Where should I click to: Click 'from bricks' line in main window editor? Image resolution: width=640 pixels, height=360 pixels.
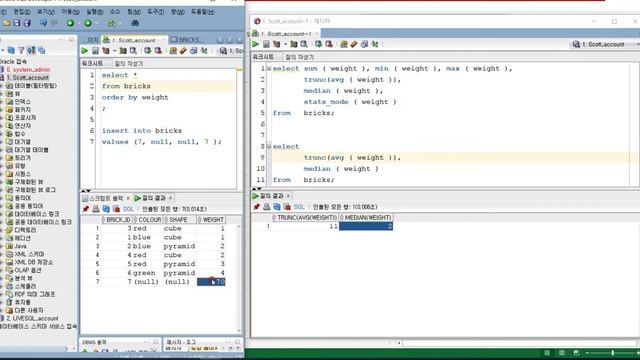[x=126, y=86]
